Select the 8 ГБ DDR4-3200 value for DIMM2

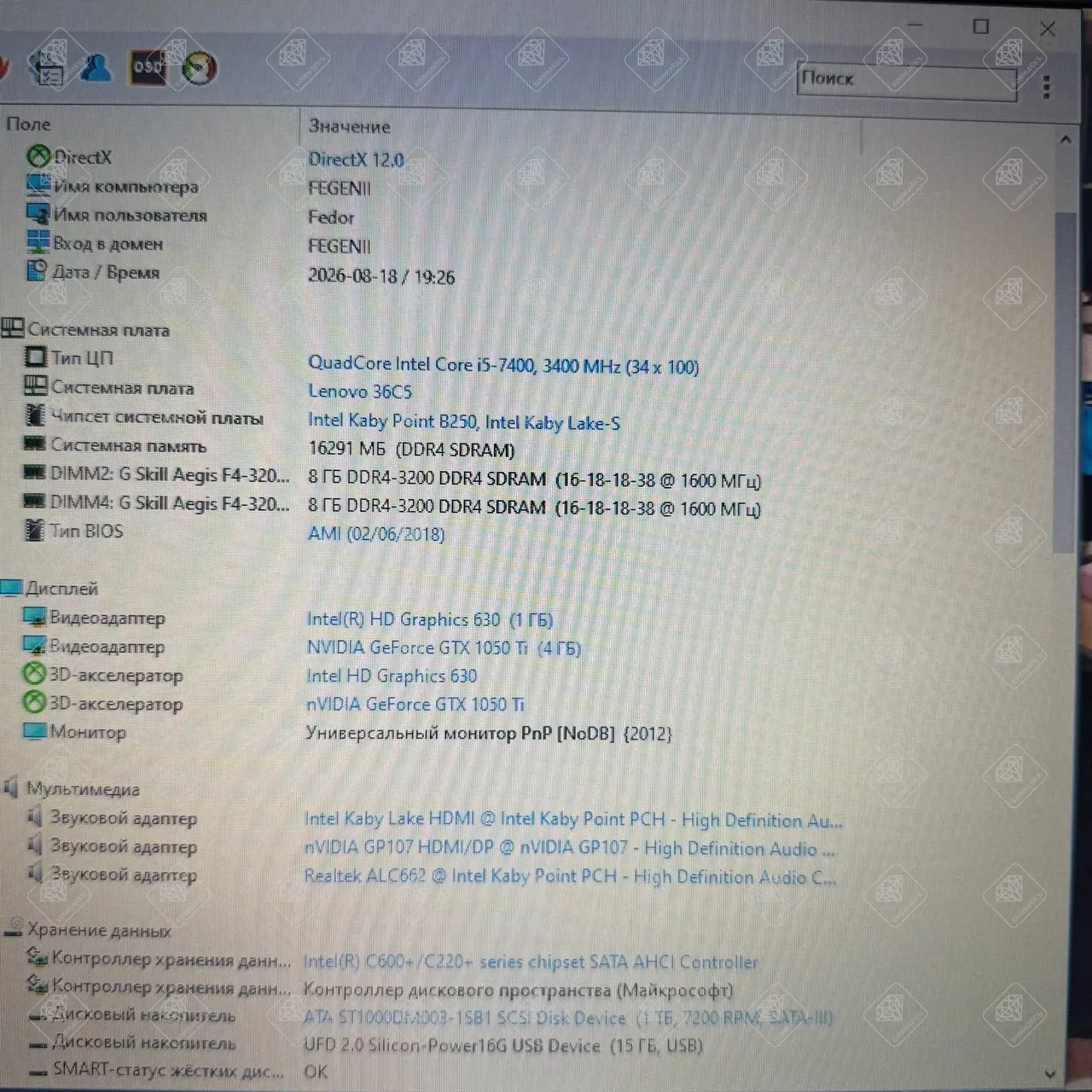[x=534, y=480]
